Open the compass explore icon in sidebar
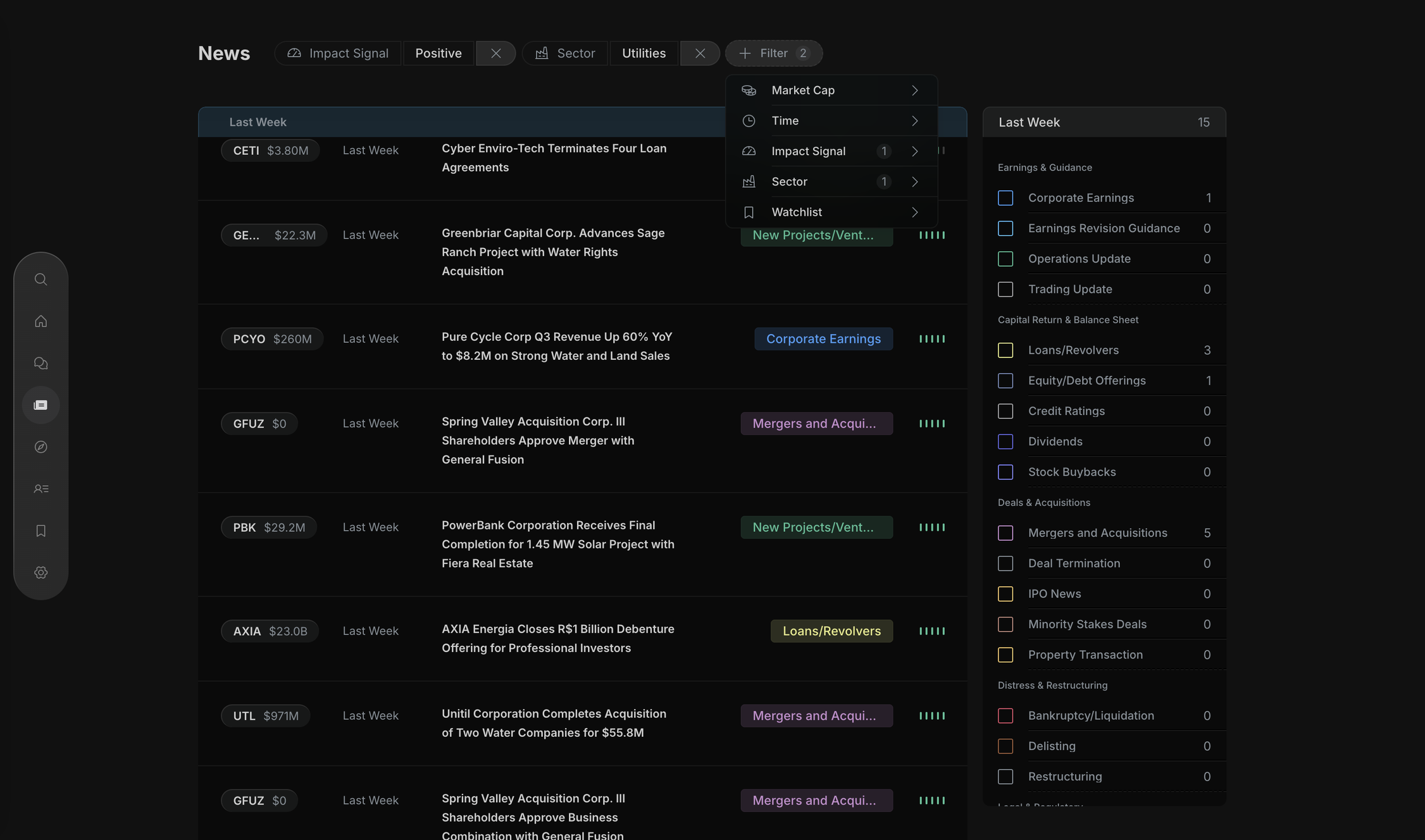 pos(40,447)
